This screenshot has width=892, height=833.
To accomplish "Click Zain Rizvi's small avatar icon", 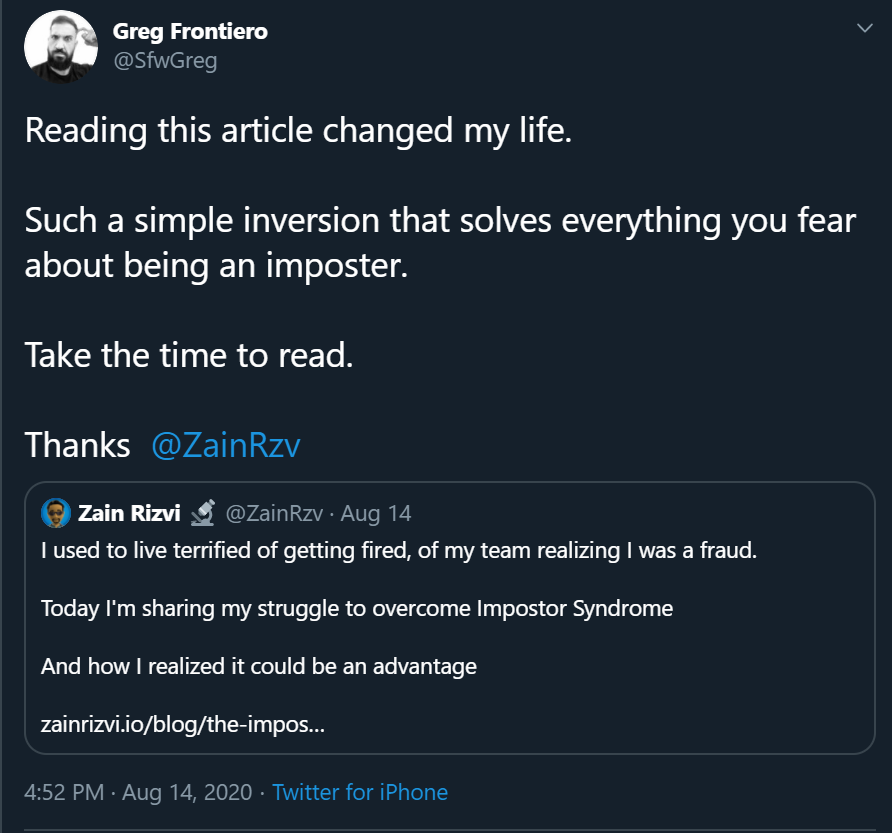I will 56,513.
